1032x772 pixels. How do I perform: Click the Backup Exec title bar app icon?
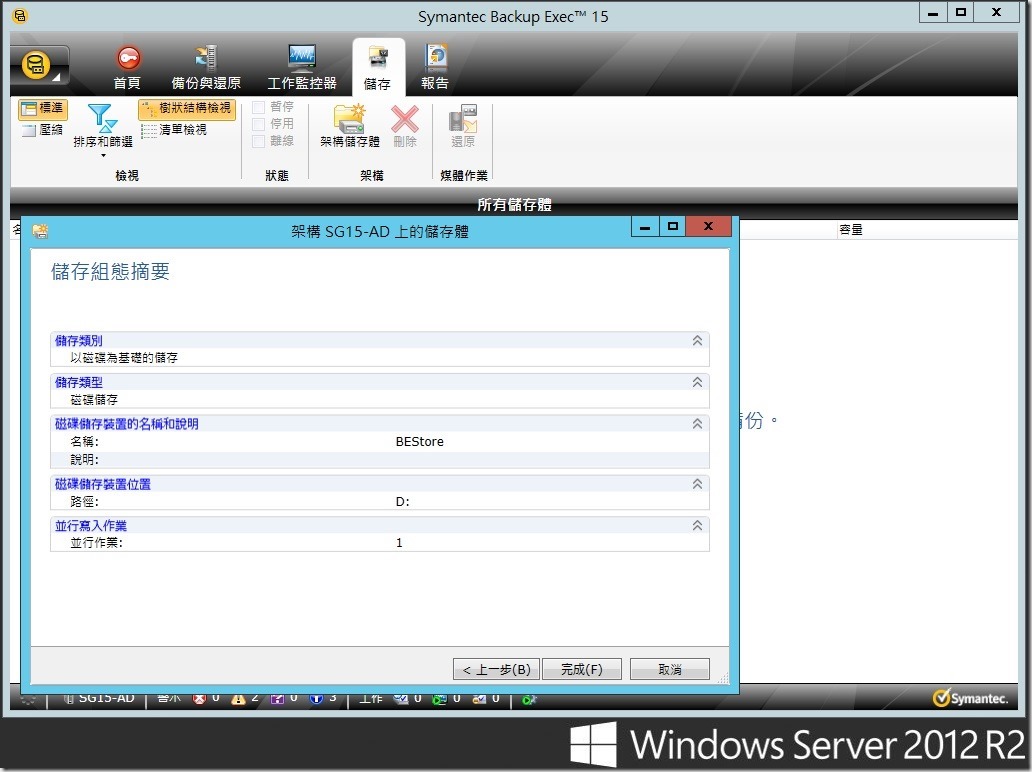(x=20, y=15)
